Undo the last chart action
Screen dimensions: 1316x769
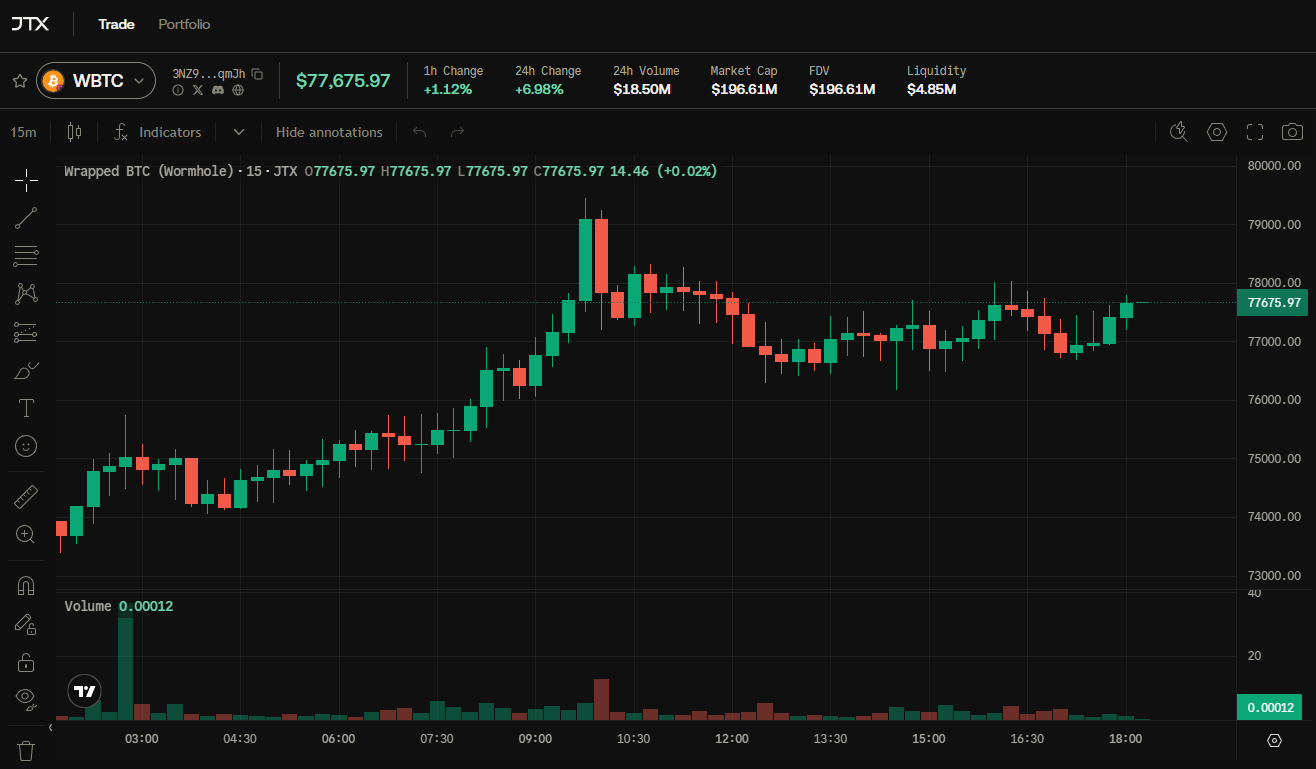tap(420, 132)
